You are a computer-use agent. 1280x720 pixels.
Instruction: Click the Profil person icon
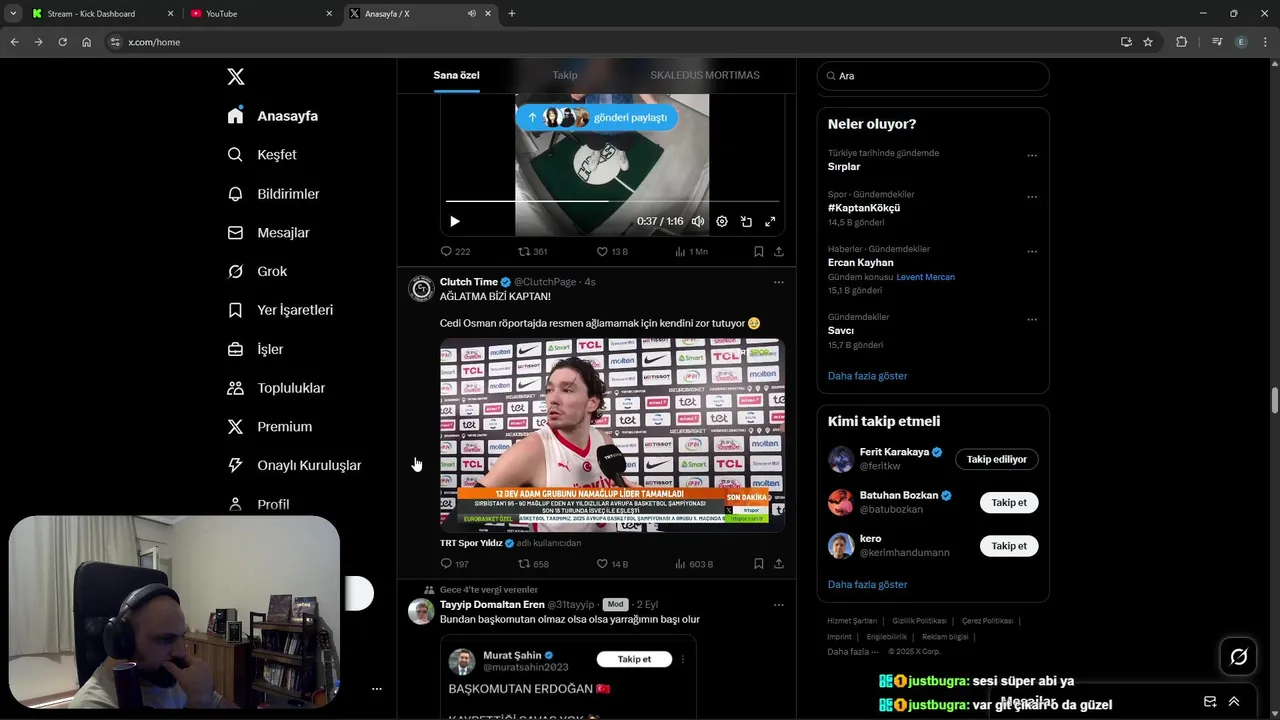click(x=235, y=504)
